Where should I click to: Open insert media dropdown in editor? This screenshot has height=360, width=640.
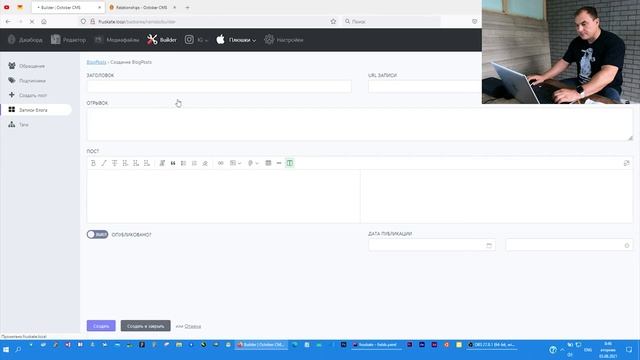click(253, 163)
